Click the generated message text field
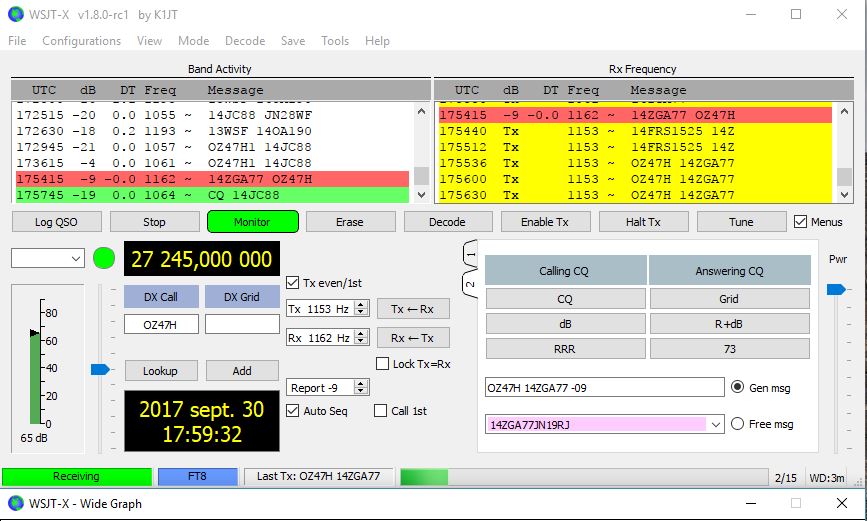The height and width of the screenshot is (521, 867). tap(604, 387)
